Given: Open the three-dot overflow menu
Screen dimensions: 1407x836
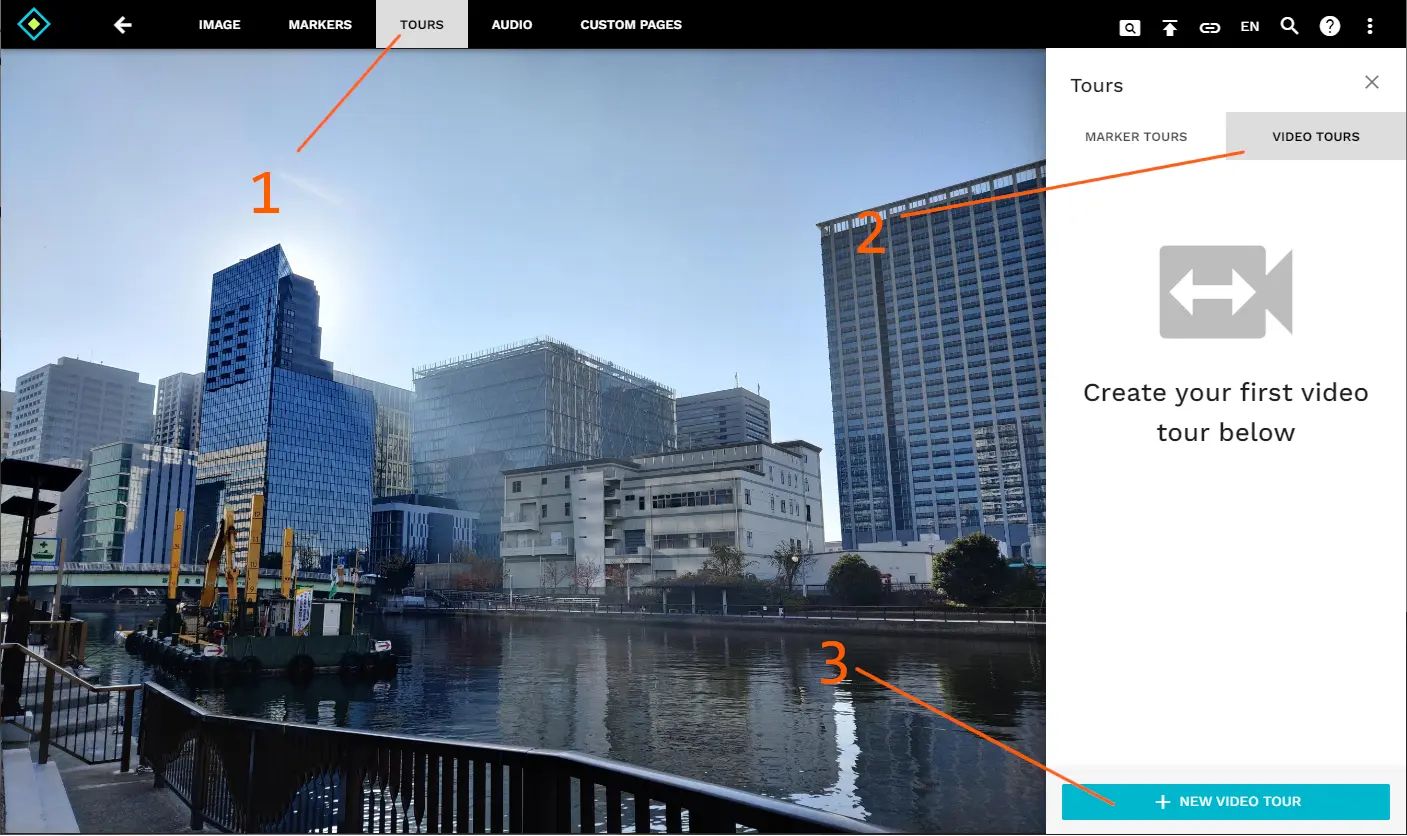Looking at the screenshot, I should click(1369, 26).
